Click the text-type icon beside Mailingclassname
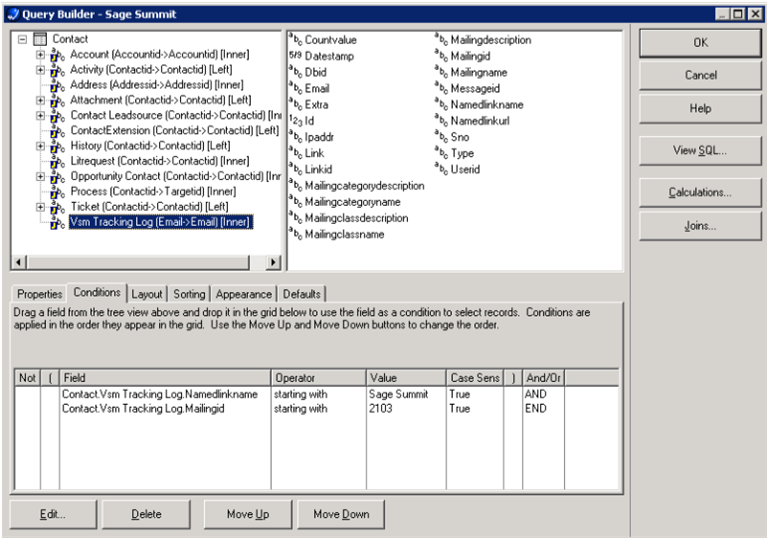Image resolution: width=768 pixels, height=540 pixels. tap(295, 234)
